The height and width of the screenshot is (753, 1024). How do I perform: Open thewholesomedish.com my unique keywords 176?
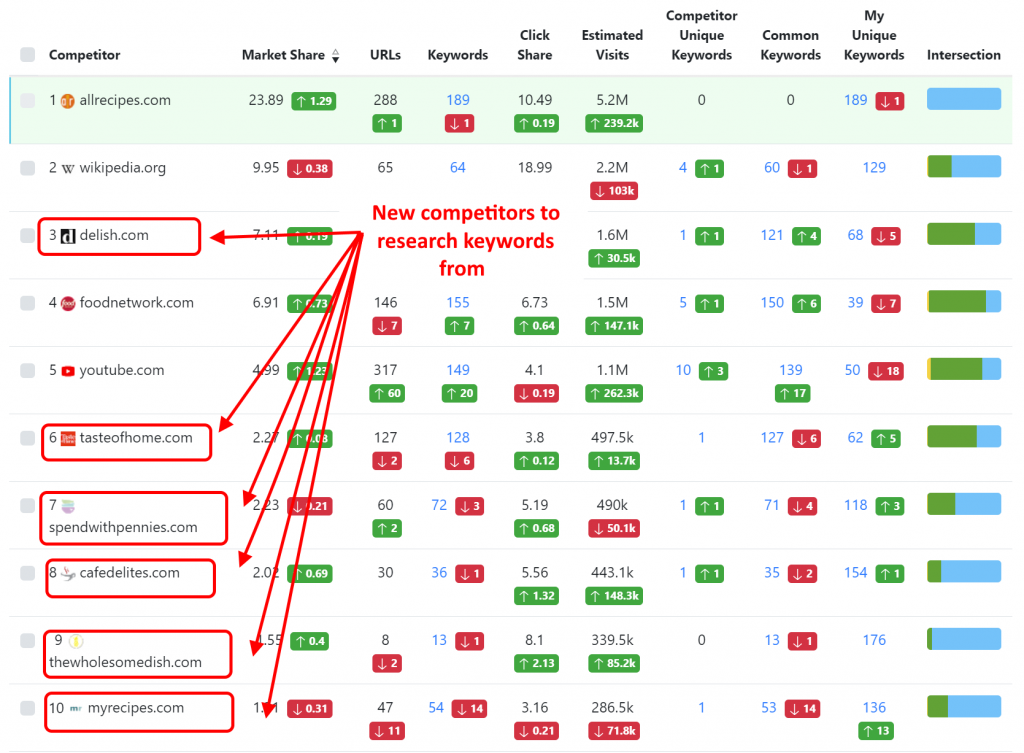pyautogui.click(x=874, y=640)
